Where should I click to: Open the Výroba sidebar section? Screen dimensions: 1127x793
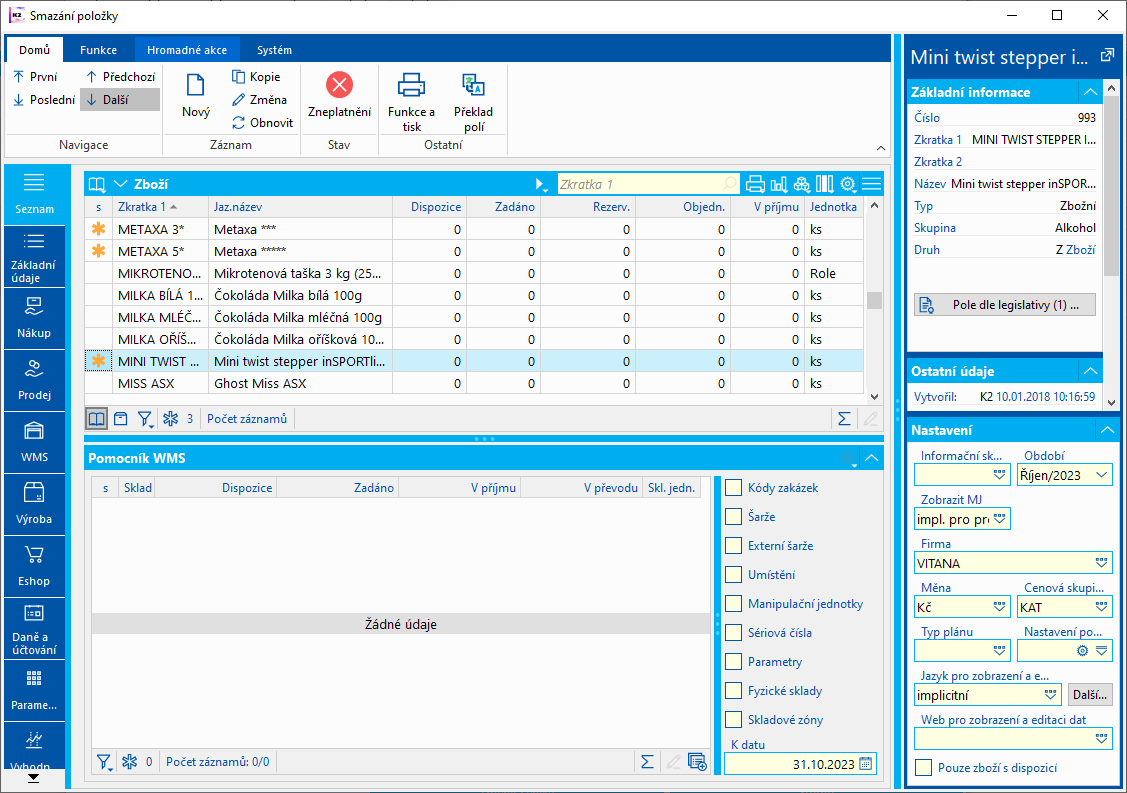(34, 502)
